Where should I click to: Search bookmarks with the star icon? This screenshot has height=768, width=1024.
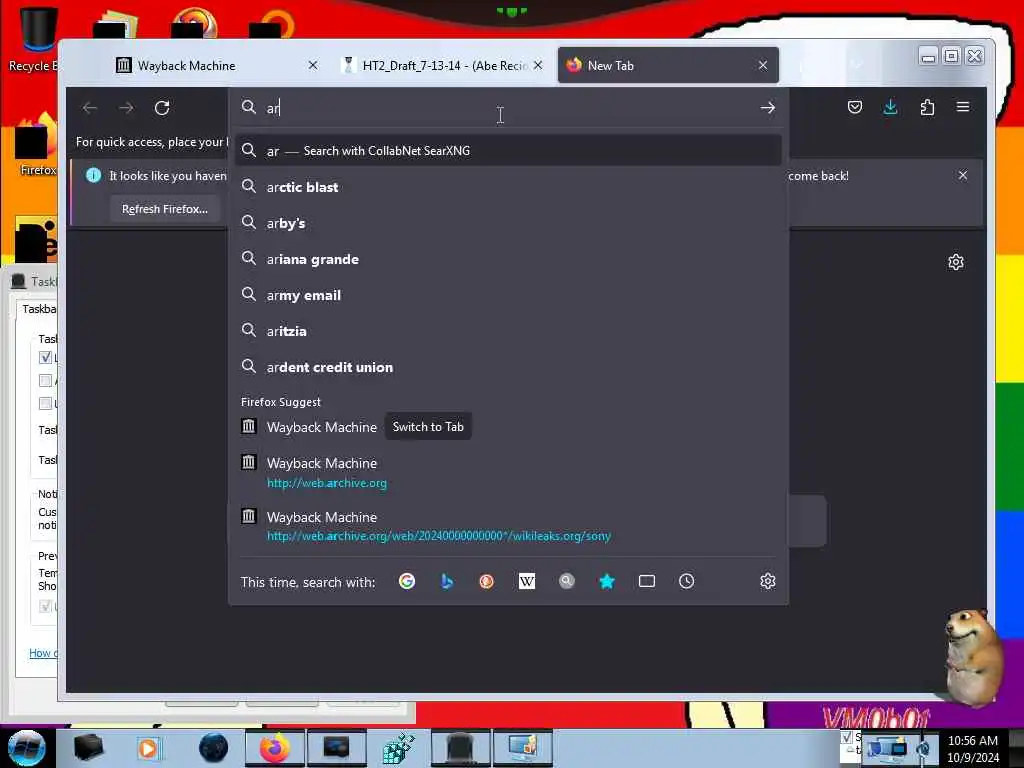click(607, 581)
